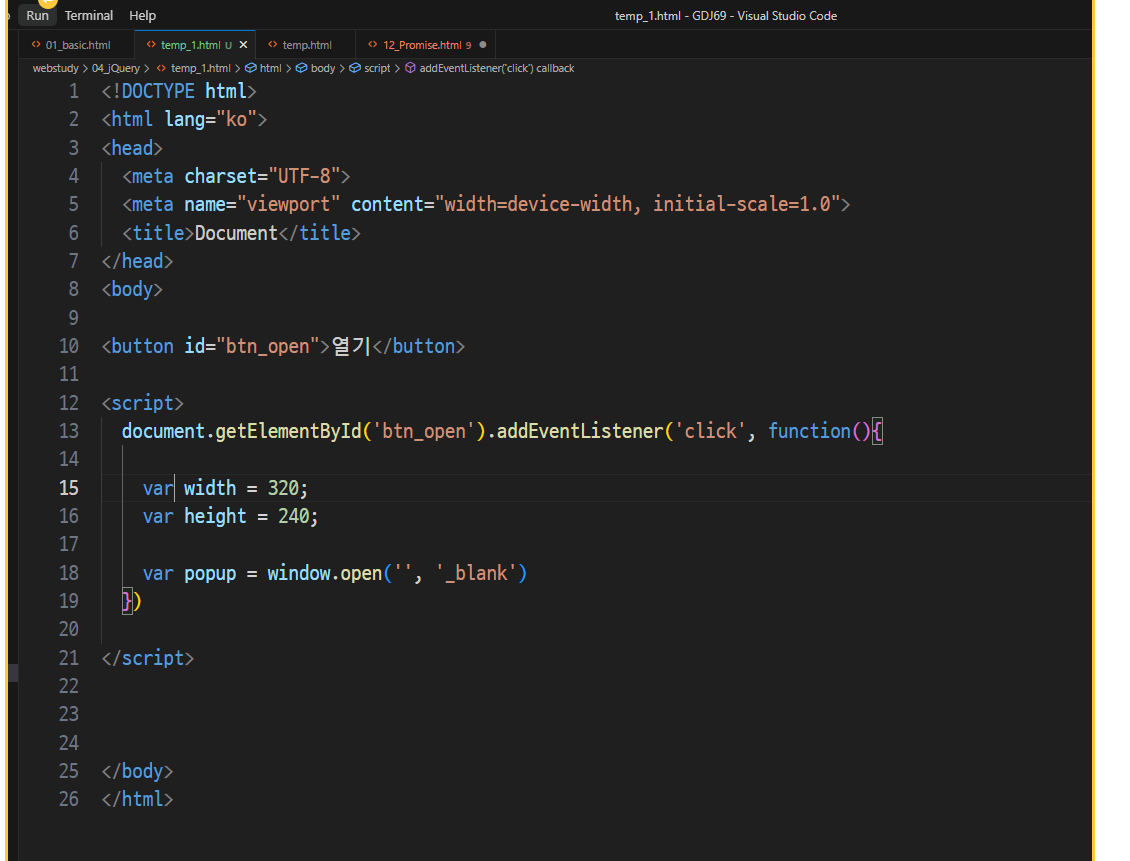
Task: Click the id="btn_open" attribute on line 10
Action: (252, 346)
